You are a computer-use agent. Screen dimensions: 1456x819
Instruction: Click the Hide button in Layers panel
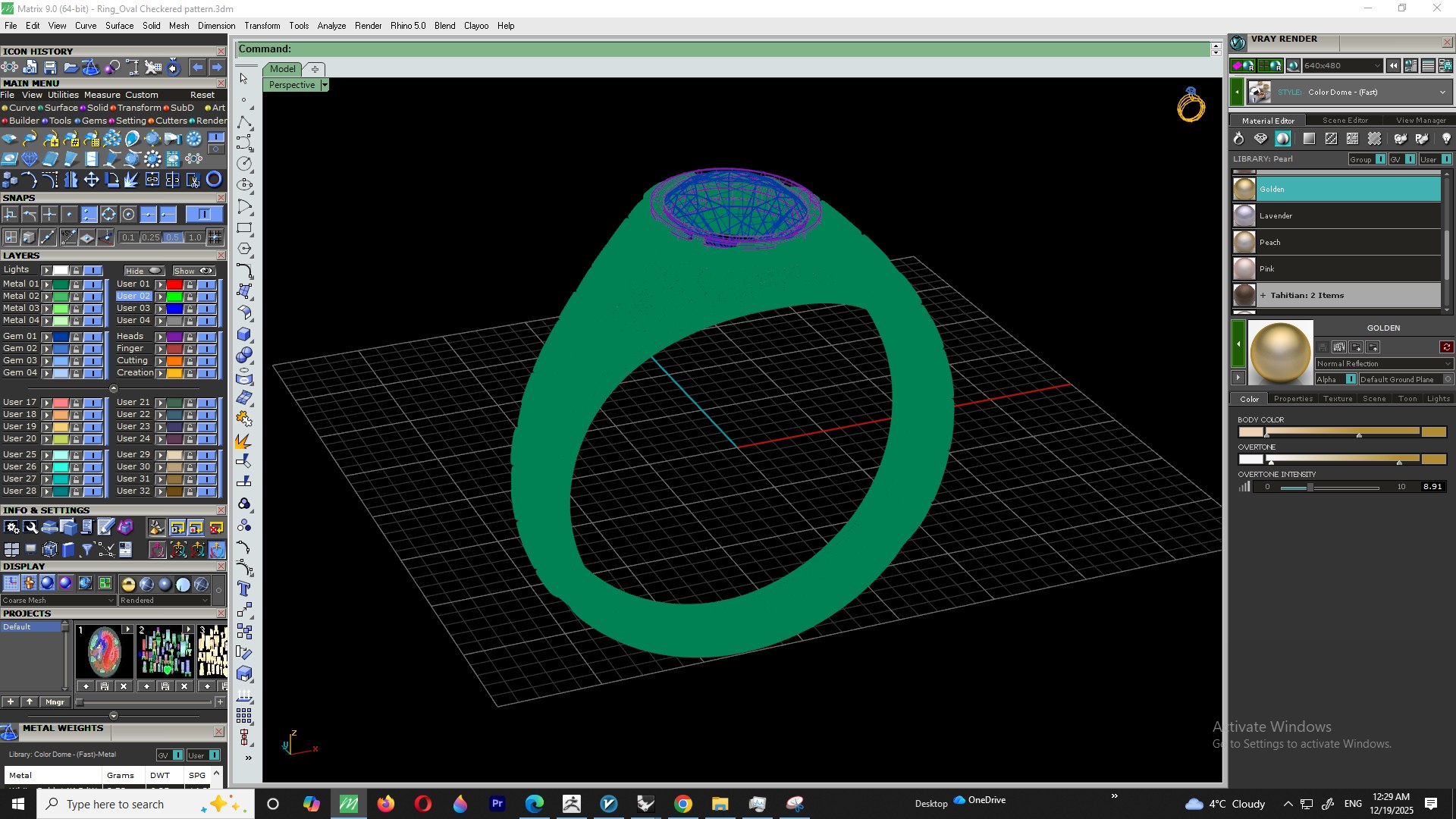click(x=144, y=271)
